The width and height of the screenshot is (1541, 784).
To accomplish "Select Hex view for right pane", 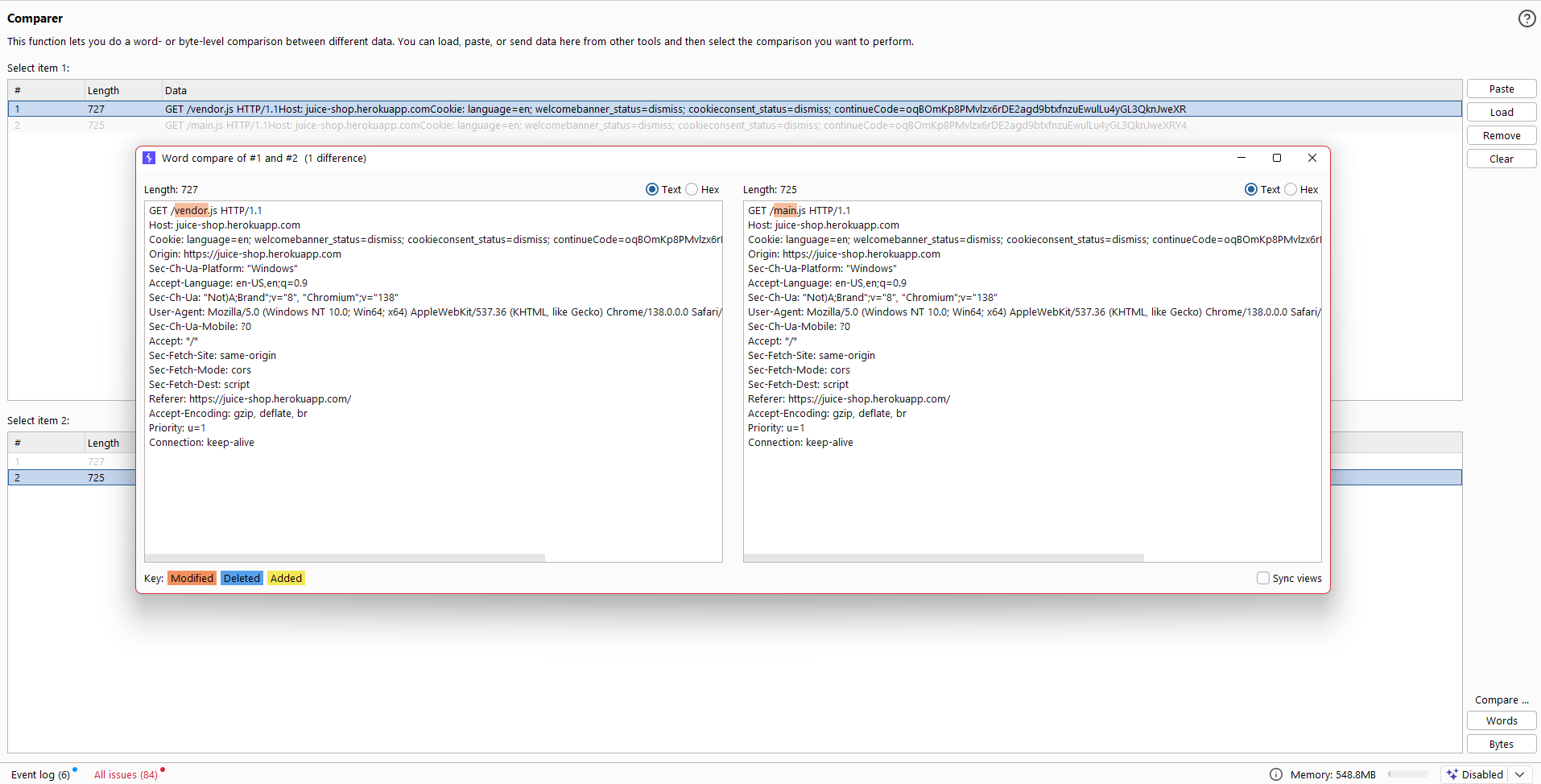I will pos(1291,190).
